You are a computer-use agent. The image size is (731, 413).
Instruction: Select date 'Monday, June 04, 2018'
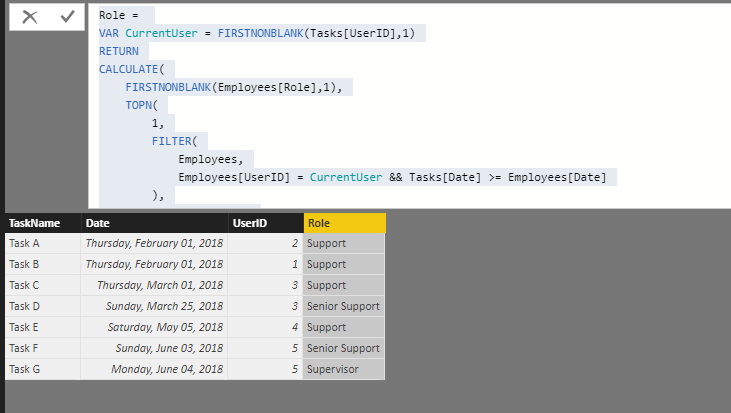(154, 369)
